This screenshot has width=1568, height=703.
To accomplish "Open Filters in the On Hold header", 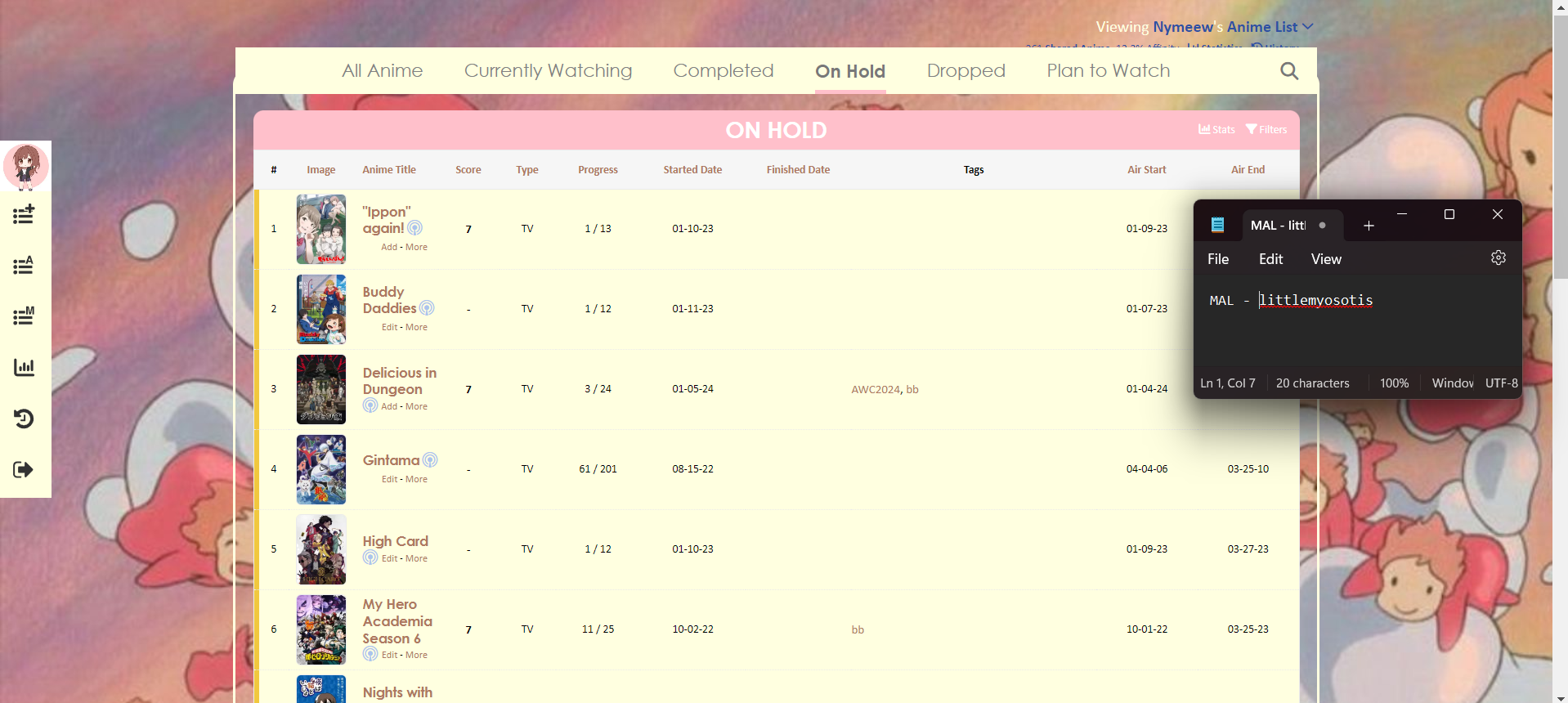I will [x=1266, y=129].
